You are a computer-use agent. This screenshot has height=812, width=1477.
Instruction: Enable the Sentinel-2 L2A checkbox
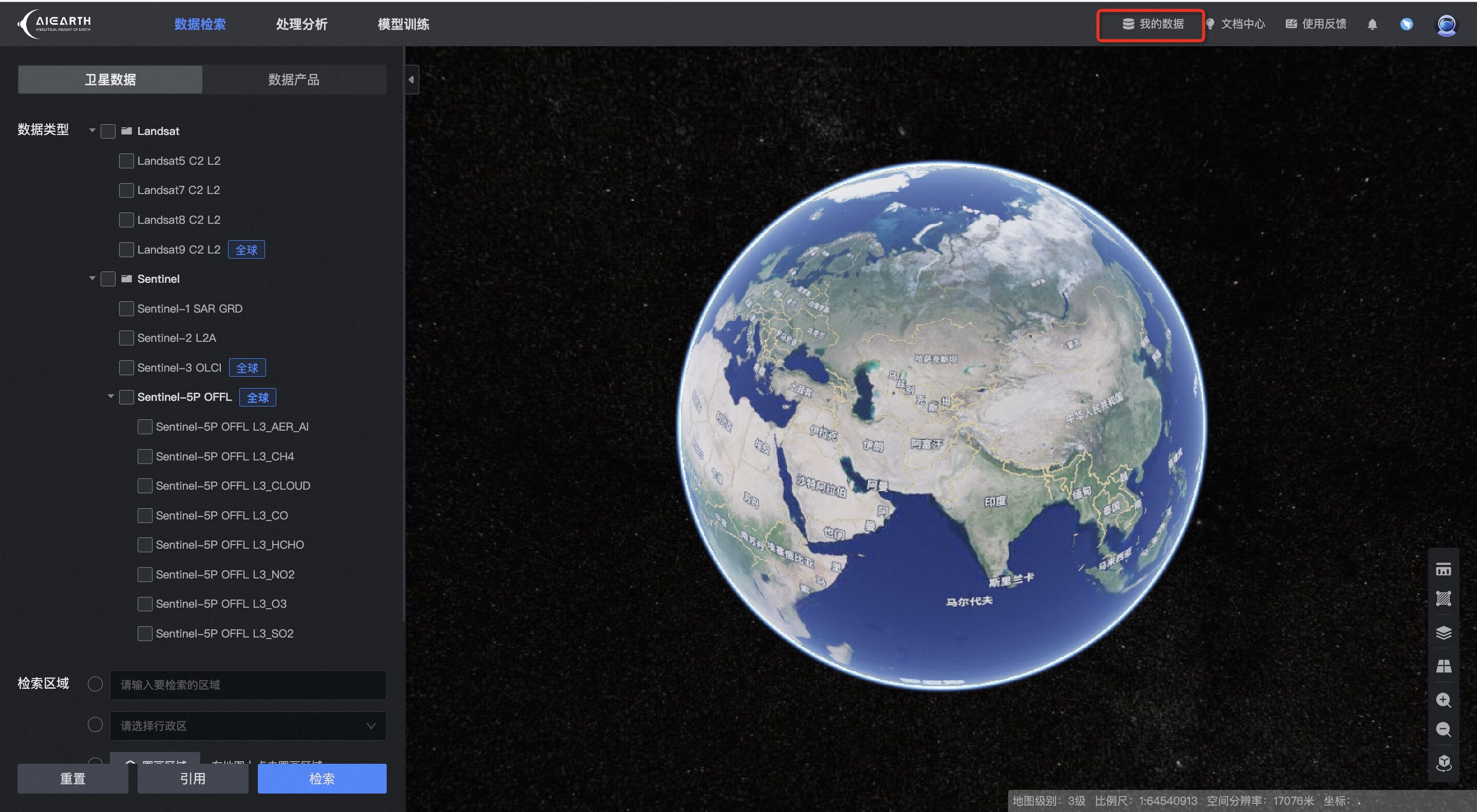126,338
